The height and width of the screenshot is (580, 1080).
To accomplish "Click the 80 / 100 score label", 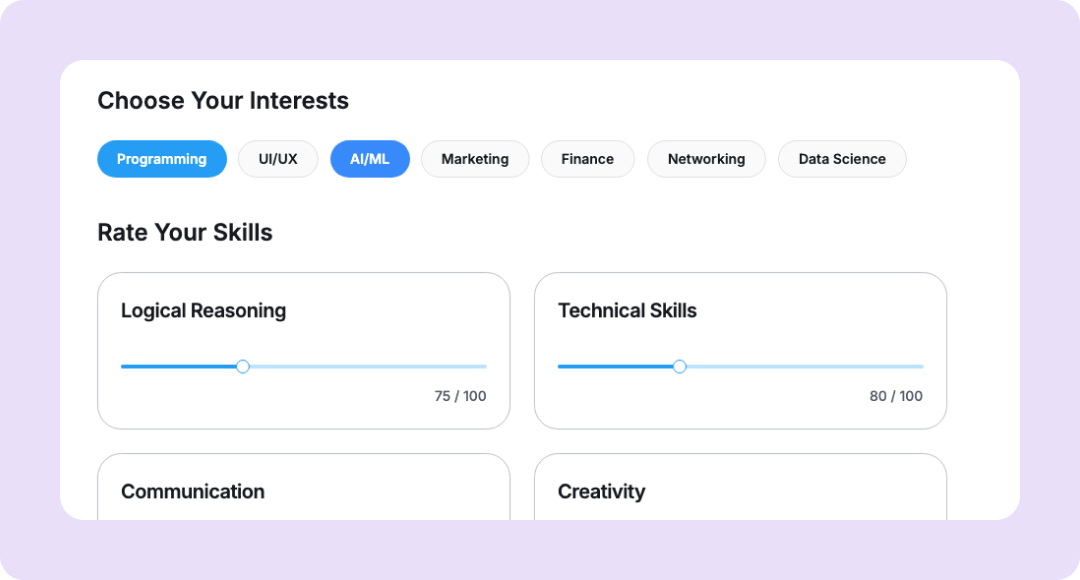I will [896, 396].
